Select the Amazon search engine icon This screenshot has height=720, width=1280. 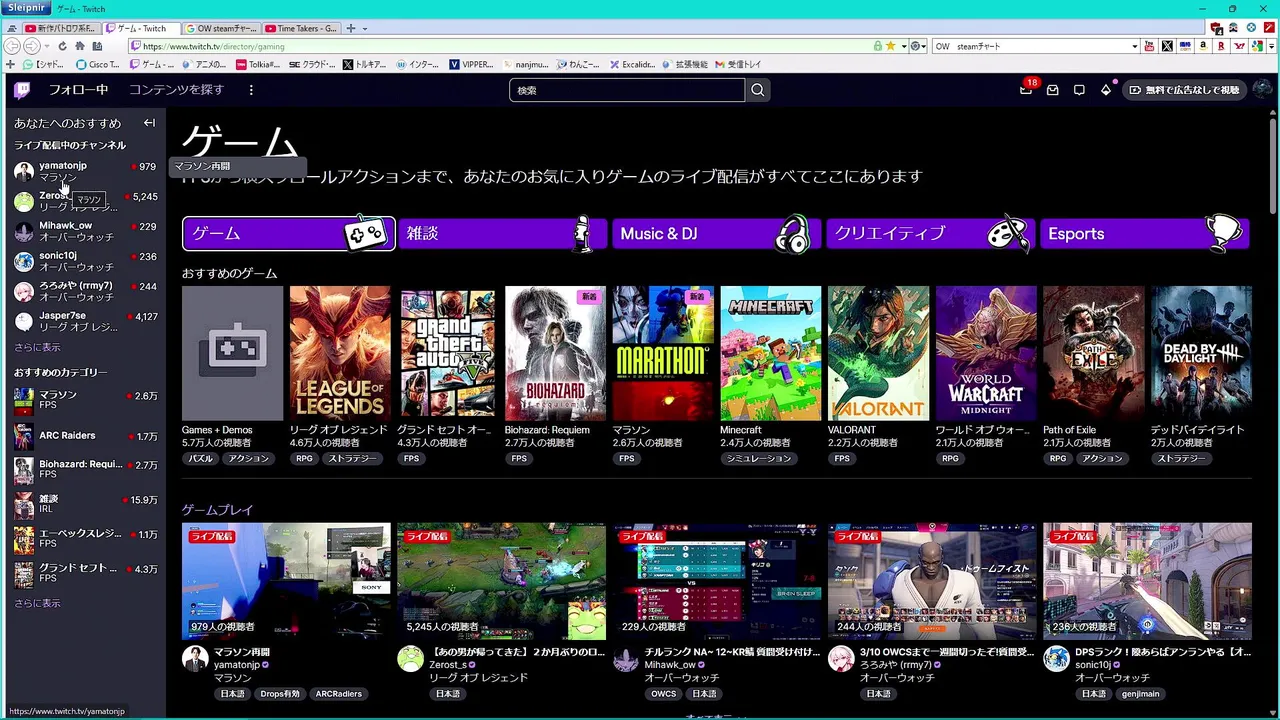coord(1203,46)
